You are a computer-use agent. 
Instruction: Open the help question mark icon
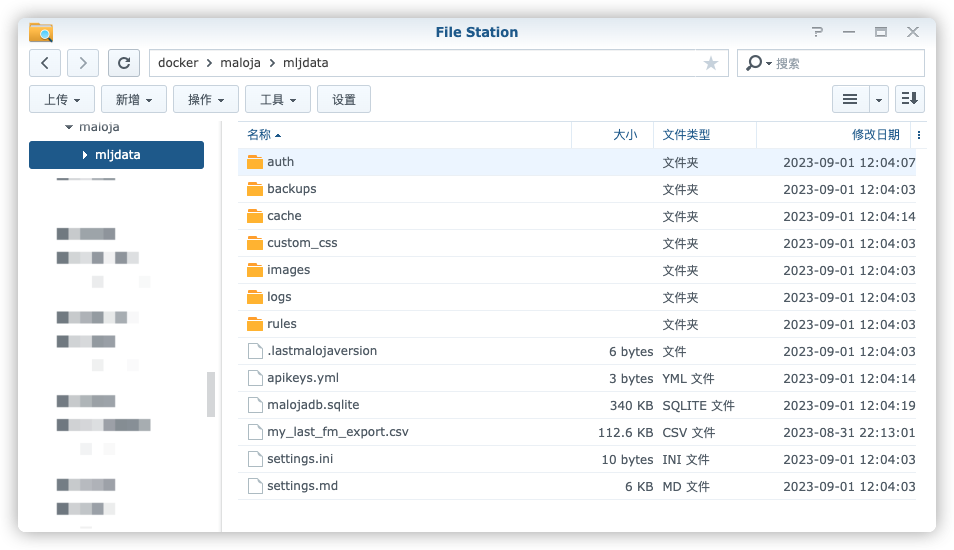click(817, 32)
